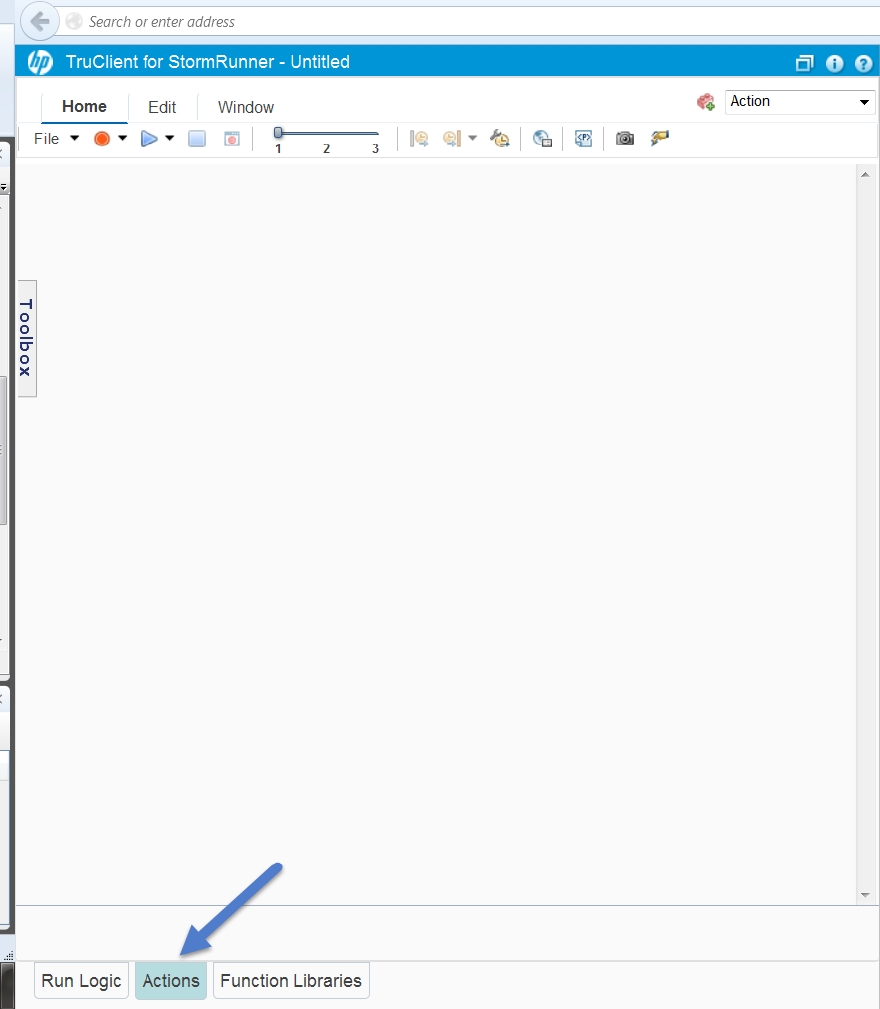
Task: Expand the Record options arrow
Action: pyautogui.click(x=123, y=138)
